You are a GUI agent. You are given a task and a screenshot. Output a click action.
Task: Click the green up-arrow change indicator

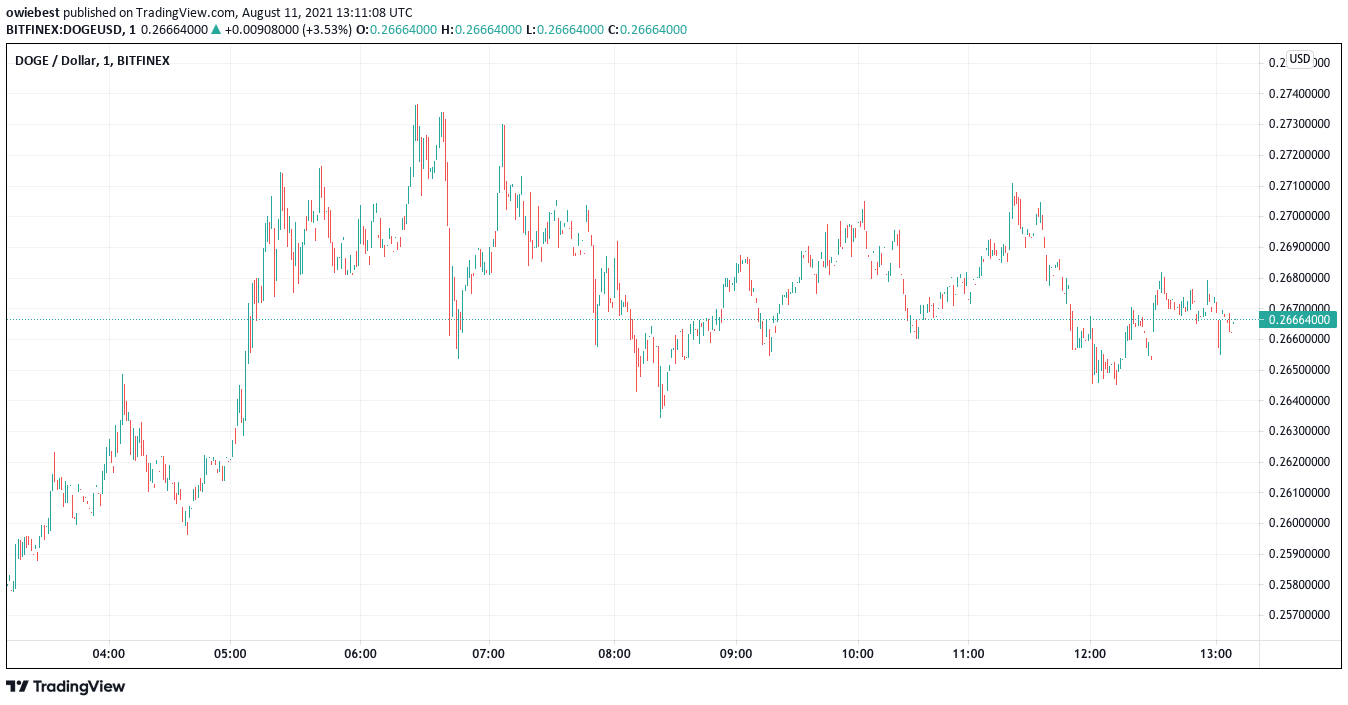pyautogui.click(x=215, y=30)
